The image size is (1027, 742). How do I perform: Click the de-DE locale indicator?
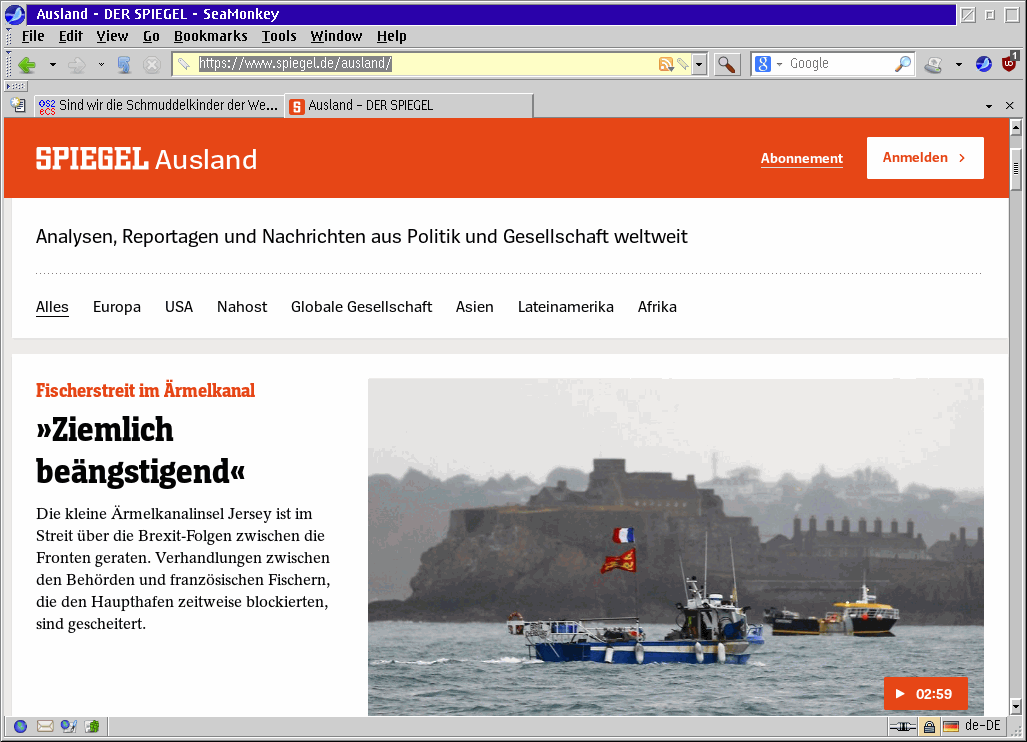982,726
